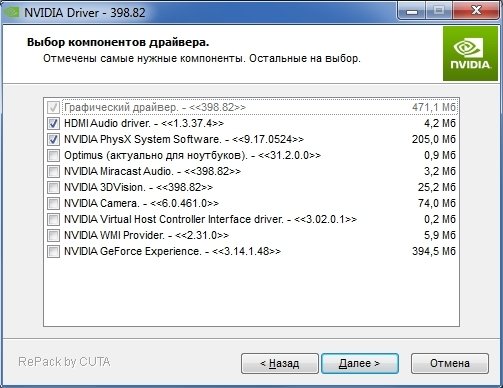The width and height of the screenshot is (503, 388).
Task: Click the 5,9 Мб size value
Action: pyautogui.click(x=440, y=235)
